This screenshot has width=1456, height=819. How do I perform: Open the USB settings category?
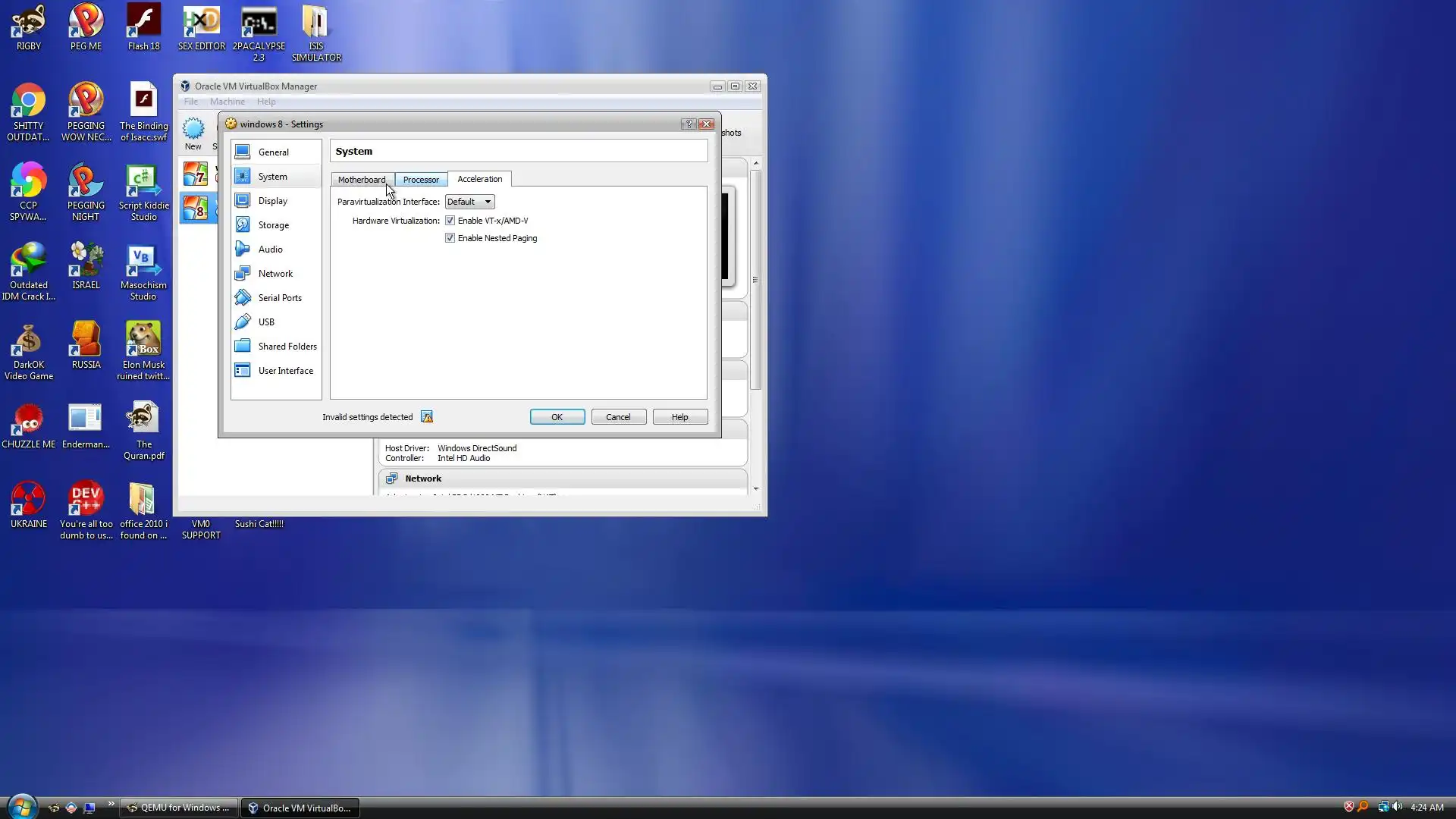(265, 322)
